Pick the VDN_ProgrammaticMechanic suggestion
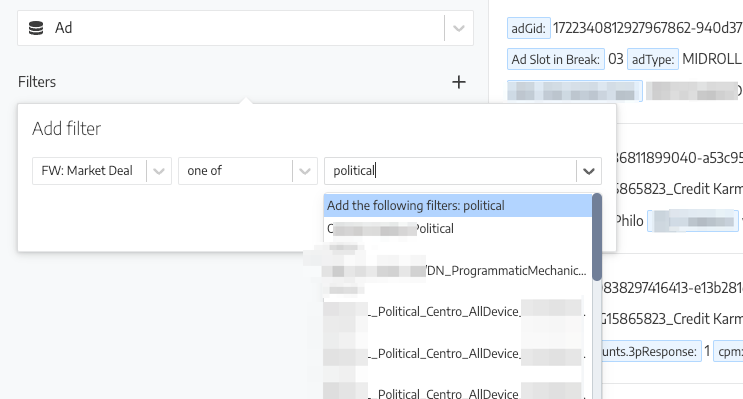The width and height of the screenshot is (743, 399). (x=458, y=271)
